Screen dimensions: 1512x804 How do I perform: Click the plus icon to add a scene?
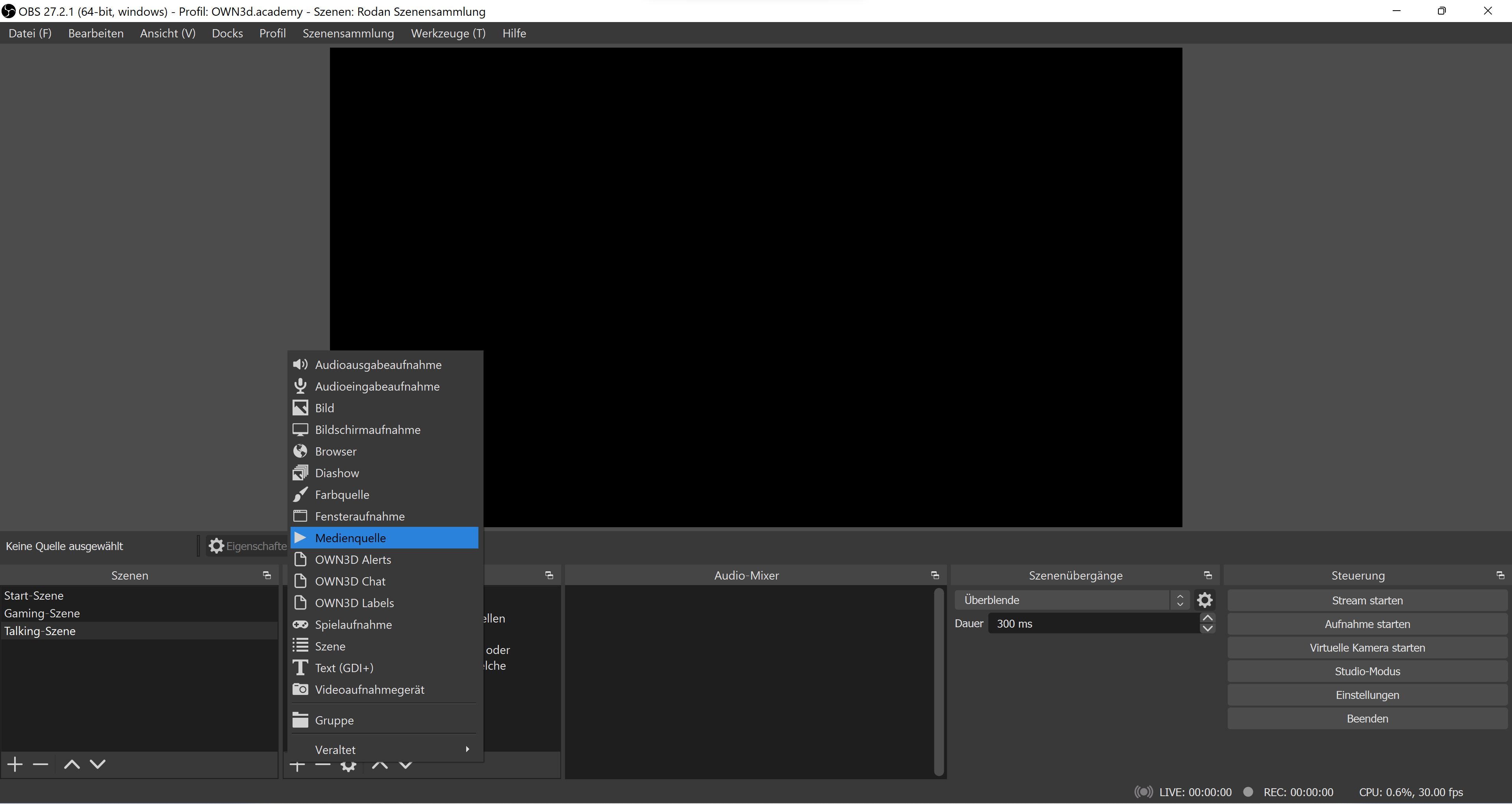click(x=14, y=764)
